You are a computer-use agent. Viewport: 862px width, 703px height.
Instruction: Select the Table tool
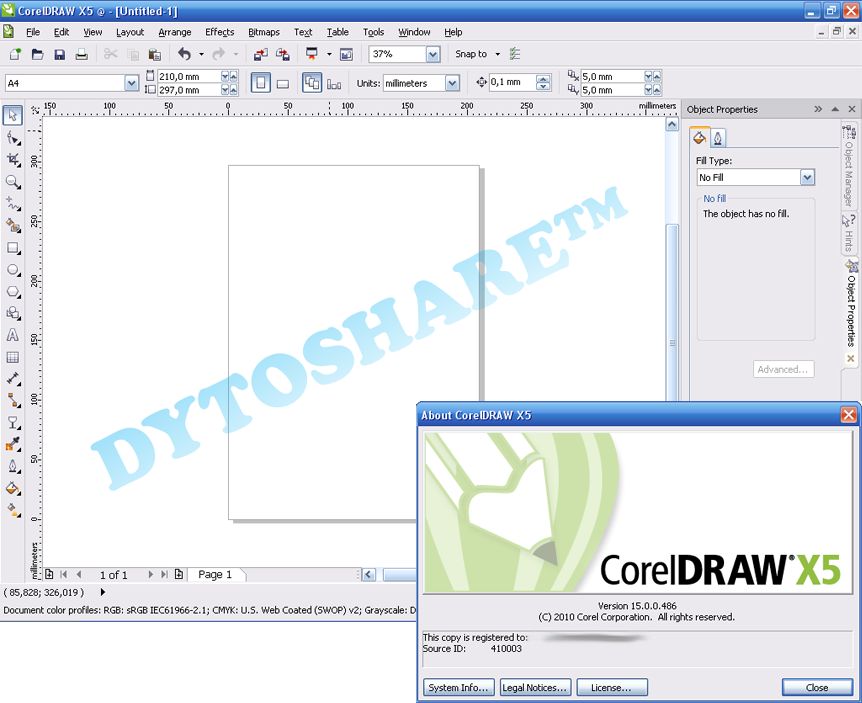pyautogui.click(x=13, y=357)
